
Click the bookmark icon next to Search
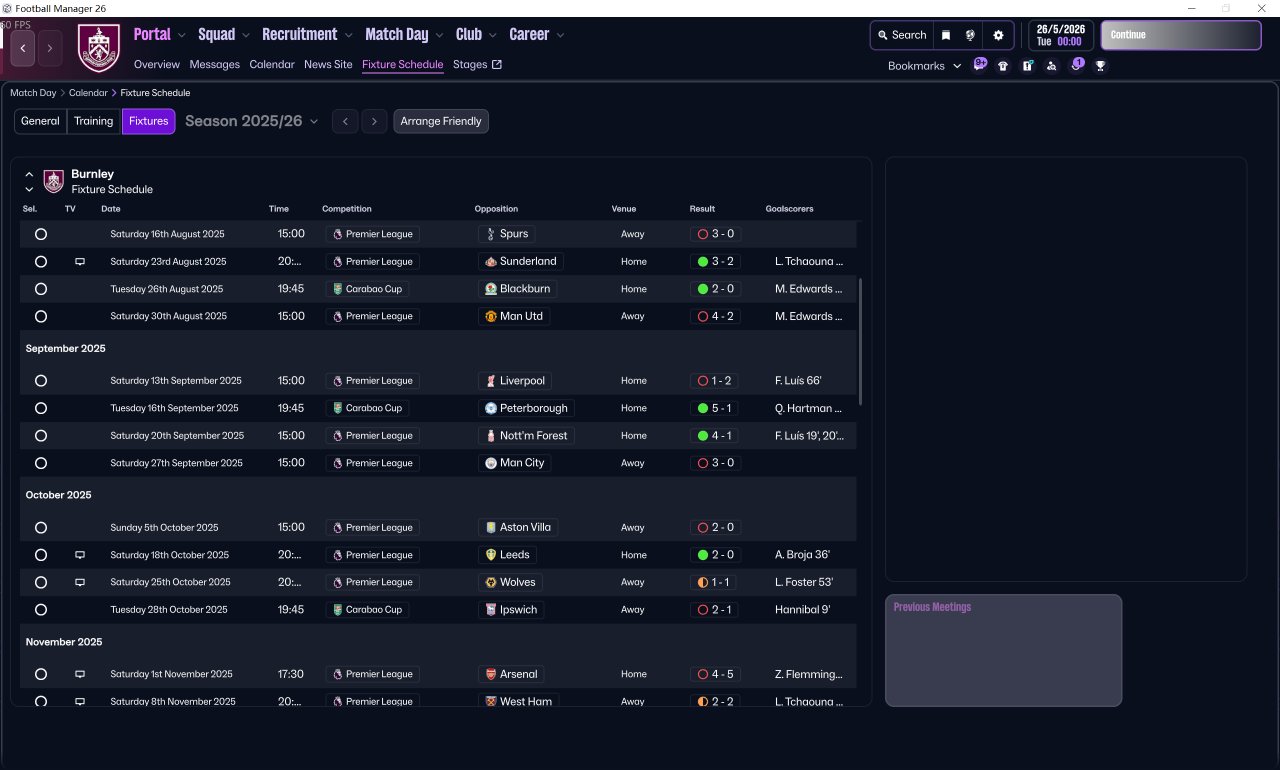pos(946,35)
